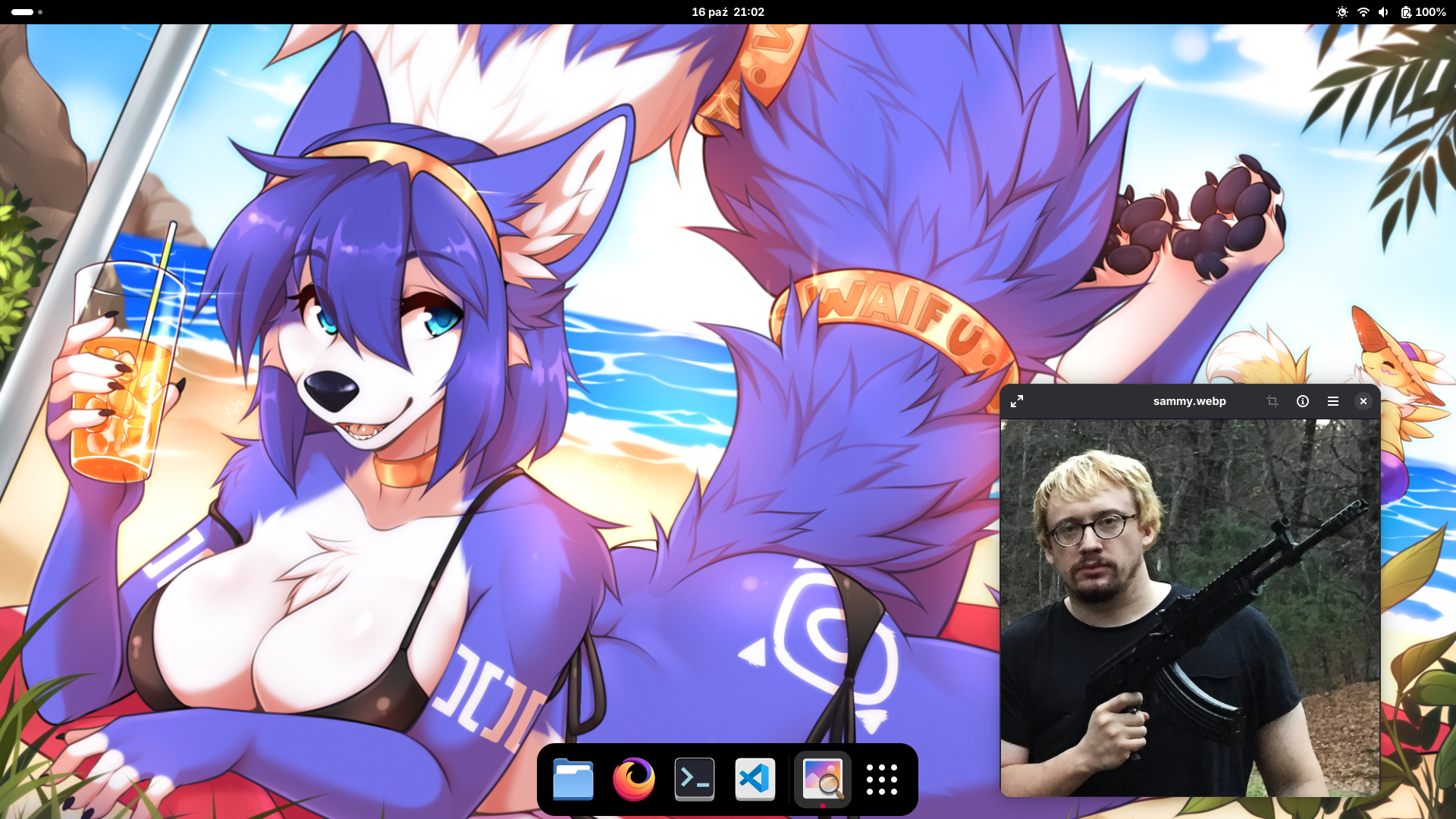Open Files from the dock

573,779
